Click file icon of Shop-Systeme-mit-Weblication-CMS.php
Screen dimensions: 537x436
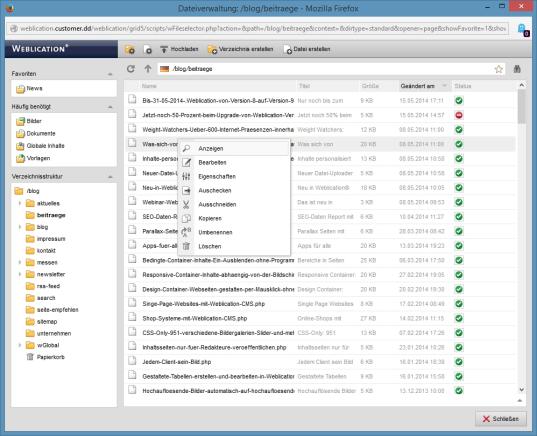coord(132,318)
